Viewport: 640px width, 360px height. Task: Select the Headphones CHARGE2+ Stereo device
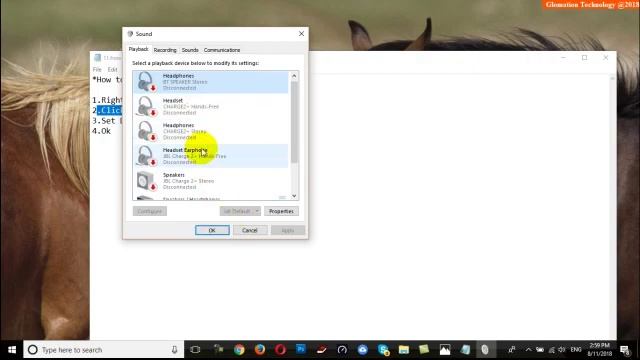pyautogui.click(x=211, y=131)
